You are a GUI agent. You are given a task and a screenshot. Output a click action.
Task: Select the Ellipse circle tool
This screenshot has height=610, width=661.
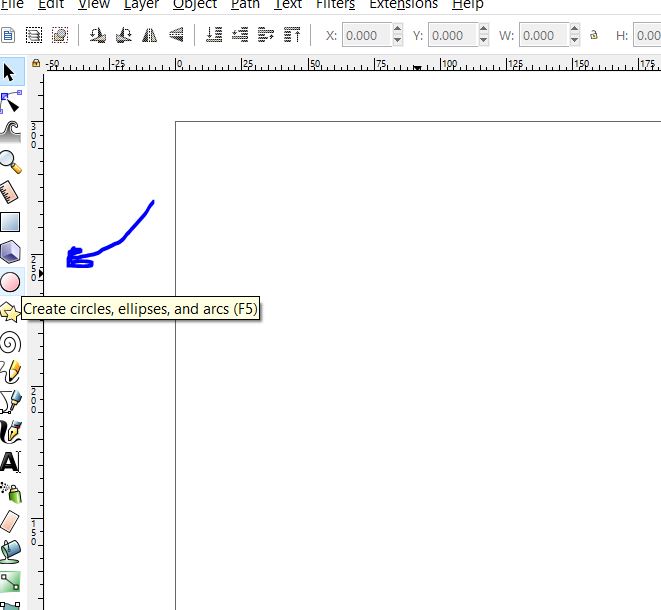(10, 282)
